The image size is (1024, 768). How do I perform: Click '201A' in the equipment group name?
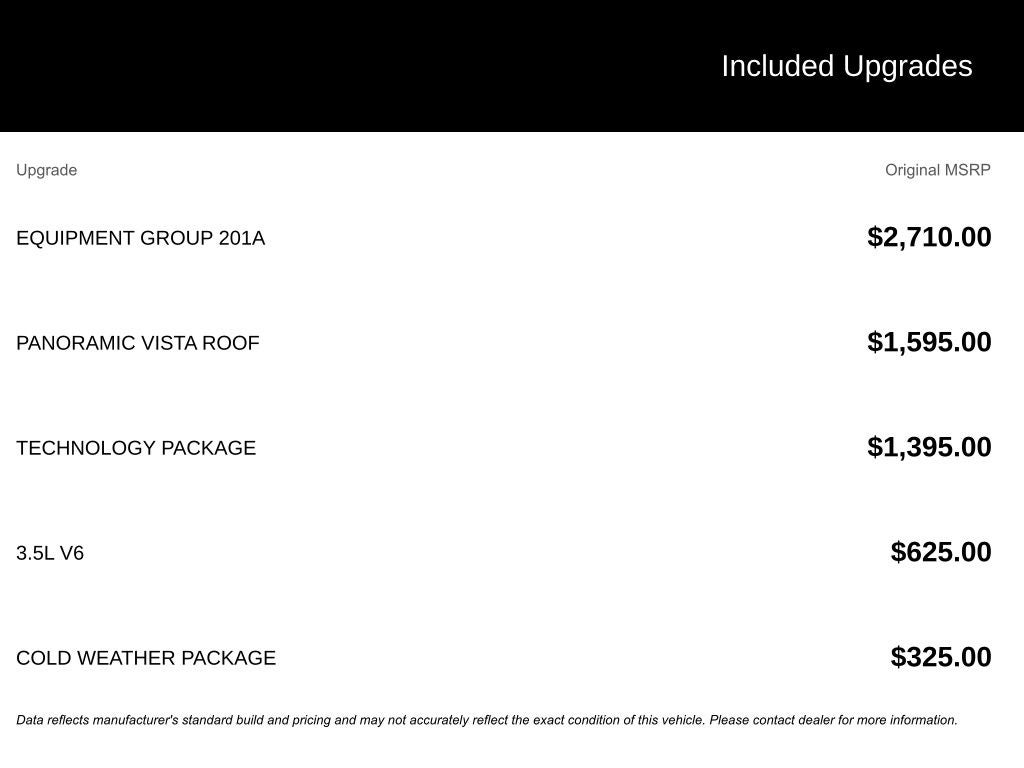coord(242,238)
